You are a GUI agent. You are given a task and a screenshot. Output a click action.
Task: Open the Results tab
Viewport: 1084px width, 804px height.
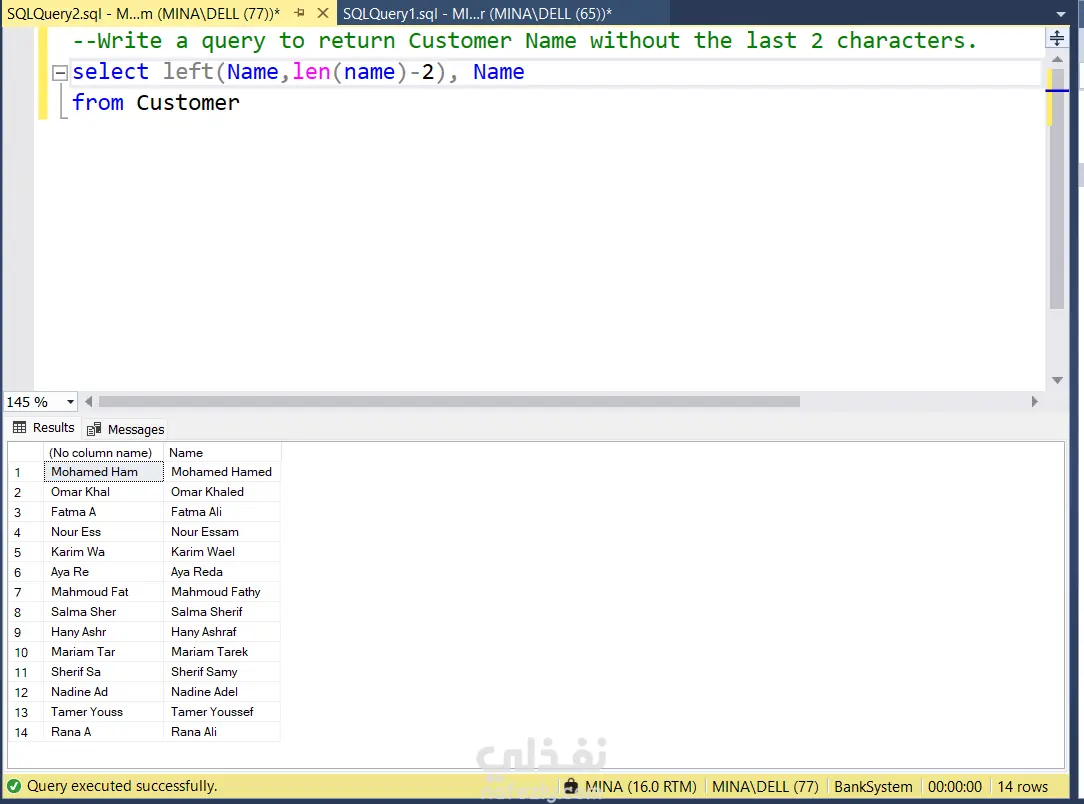point(44,428)
